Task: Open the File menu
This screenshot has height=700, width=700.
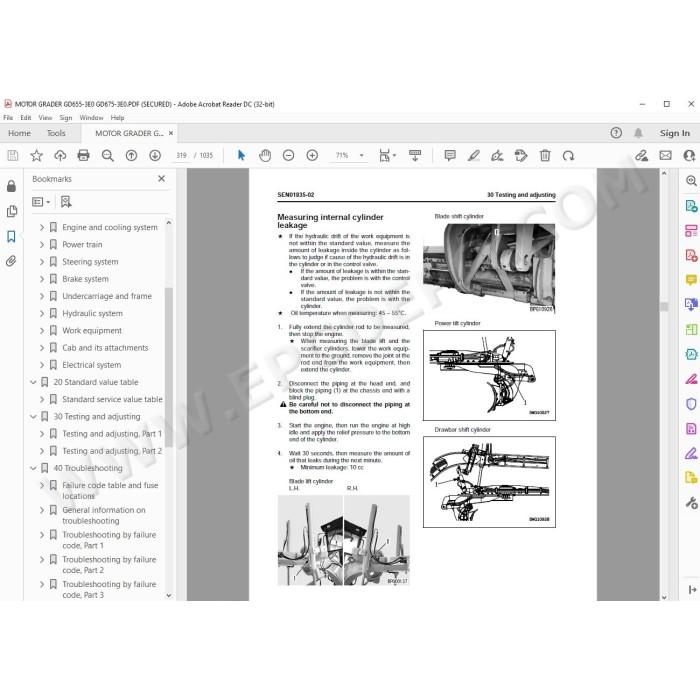Action: coord(8,118)
